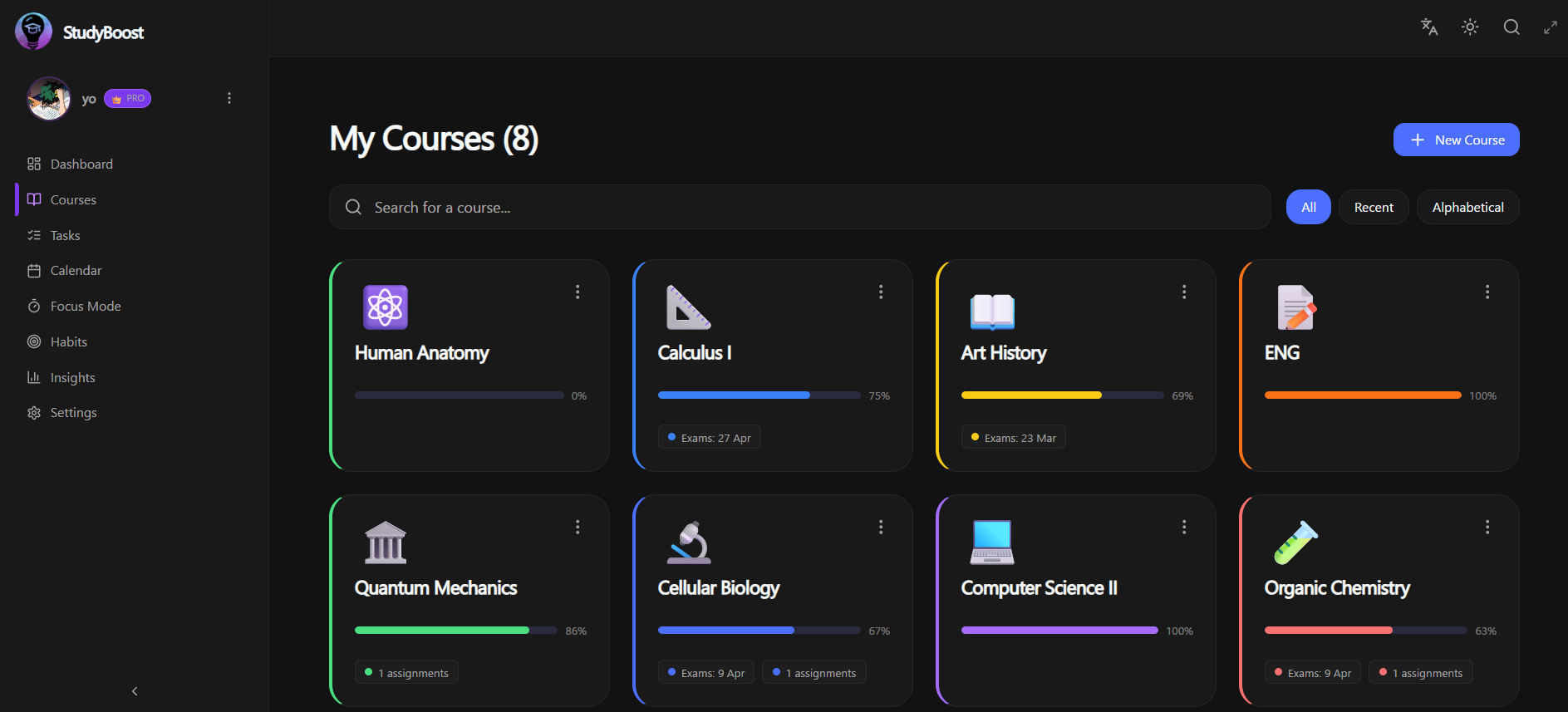The height and width of the screenshot is (712, 1568).
Task: Sort courses with the Alphabetical button
Action: point(1467,207)
